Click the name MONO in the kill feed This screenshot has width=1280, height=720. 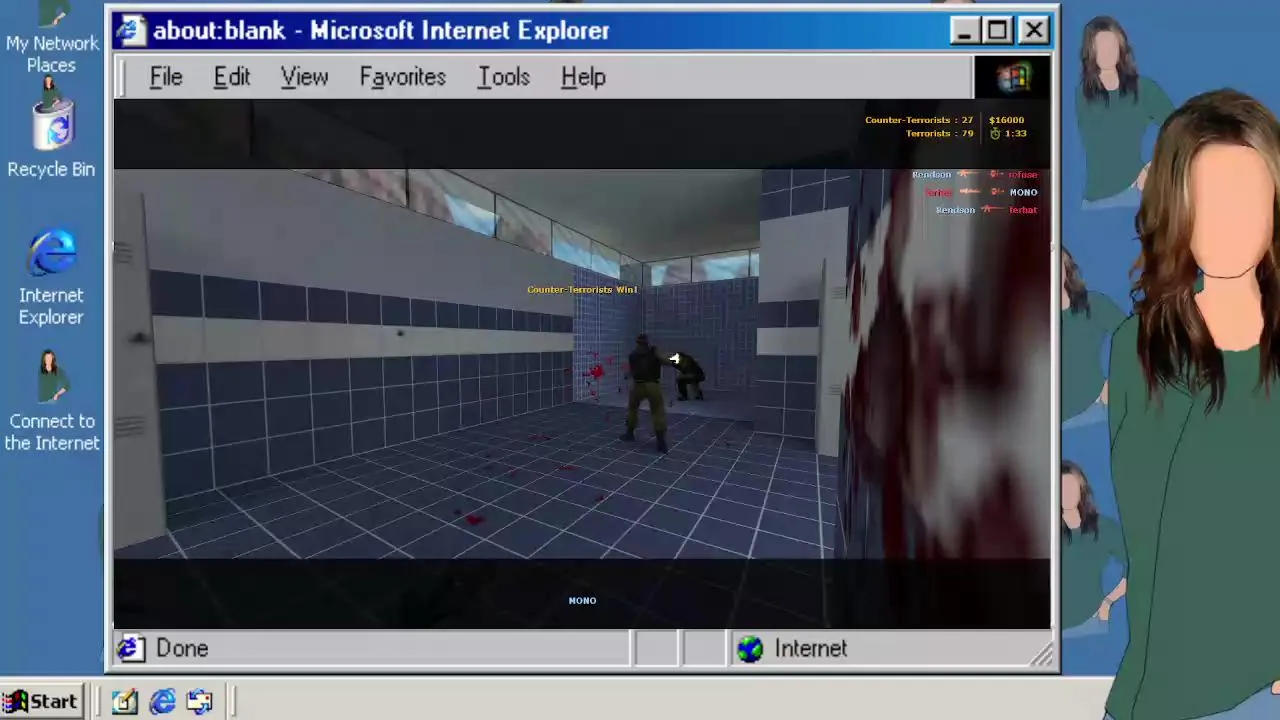(1023, 192)
